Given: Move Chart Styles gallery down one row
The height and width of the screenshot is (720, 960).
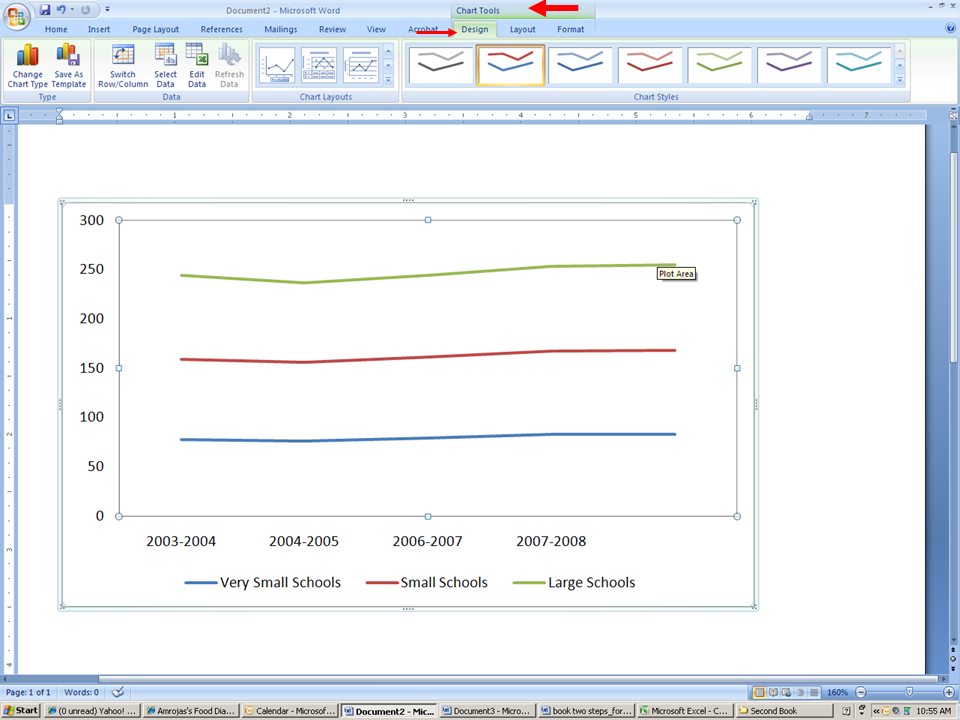Looking at the screenshot, I should (900, 66).
